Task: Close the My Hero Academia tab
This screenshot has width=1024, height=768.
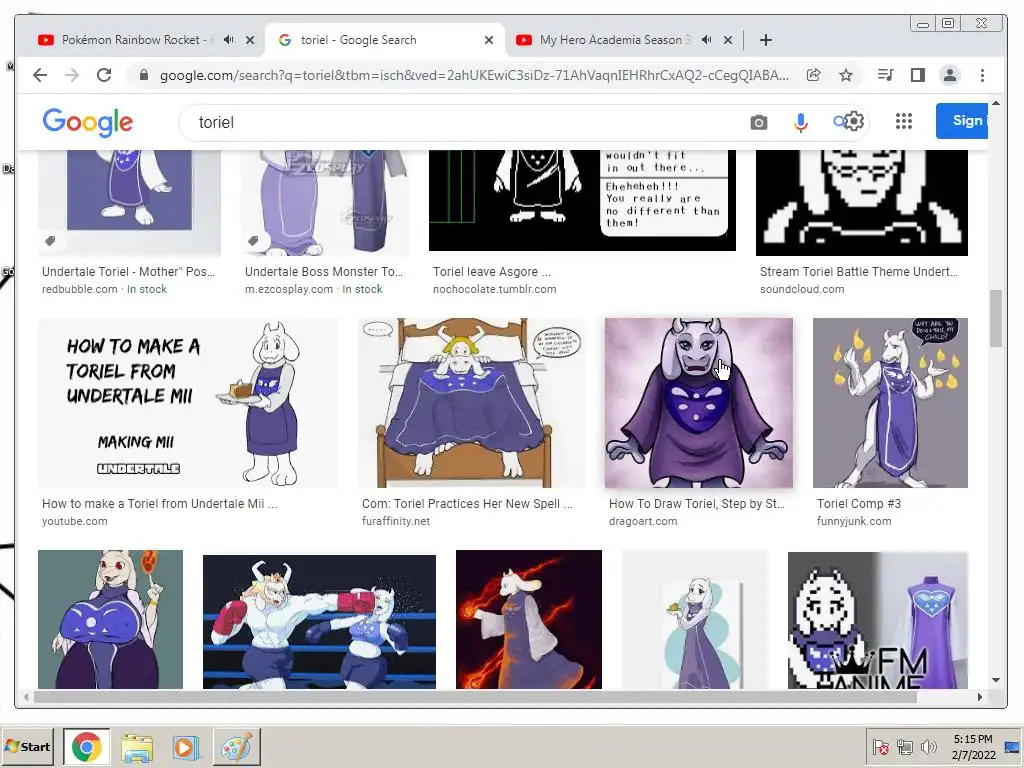Action: pos(728,40)
